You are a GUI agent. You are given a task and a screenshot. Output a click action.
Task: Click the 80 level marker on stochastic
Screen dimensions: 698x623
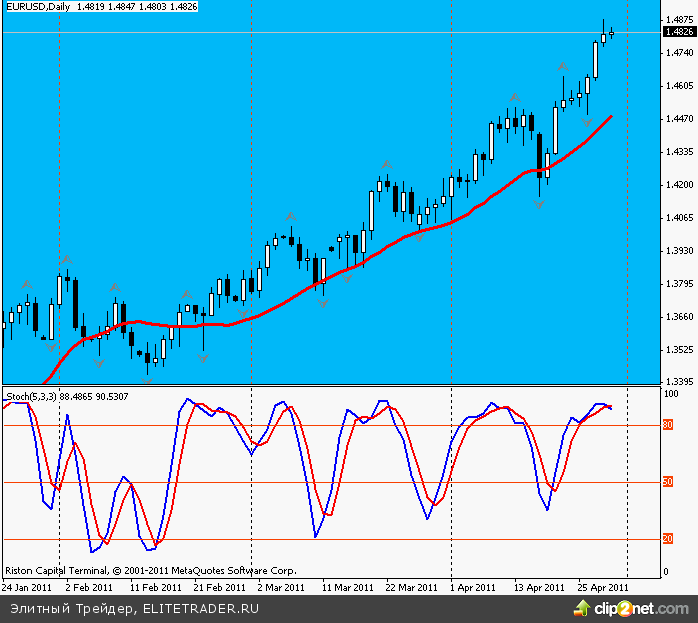point(668,426)
